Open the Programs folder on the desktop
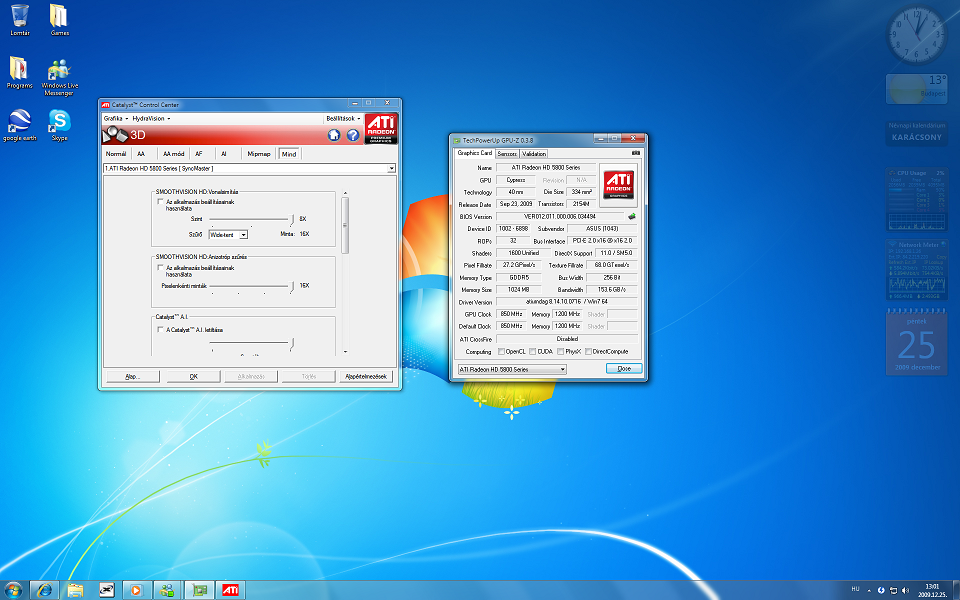960x600 pixels. click(19, 72)
